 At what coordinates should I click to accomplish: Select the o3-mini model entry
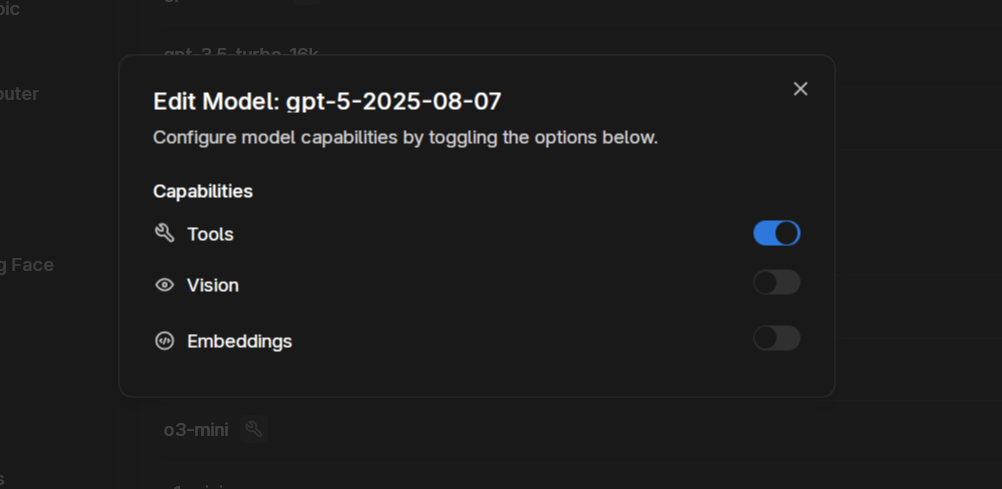coord(196,429)
